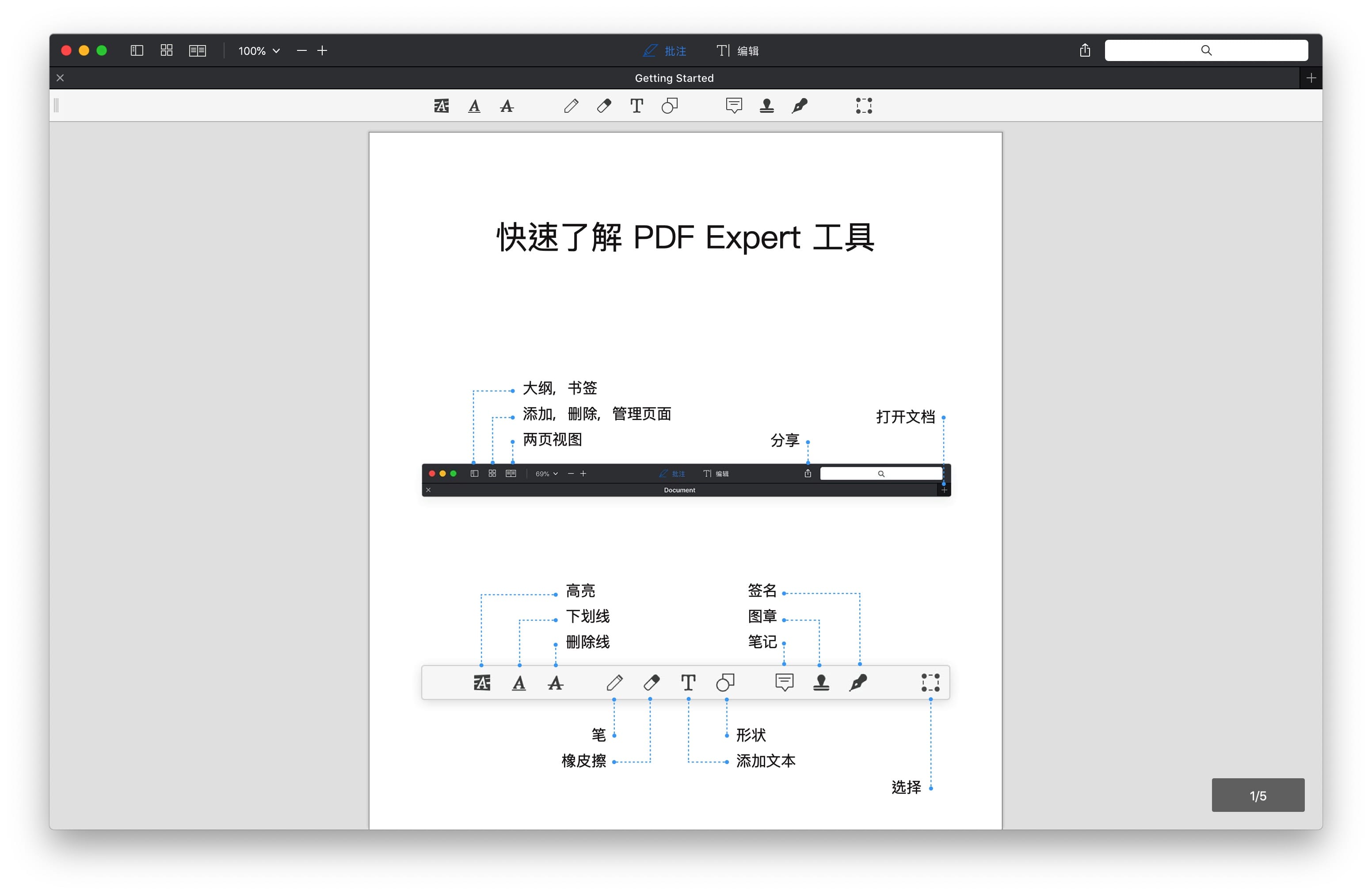Pick the Eraser tool
Image resolution: width=1372 pixels, height=895 pixels.
[x=603, y=106]
